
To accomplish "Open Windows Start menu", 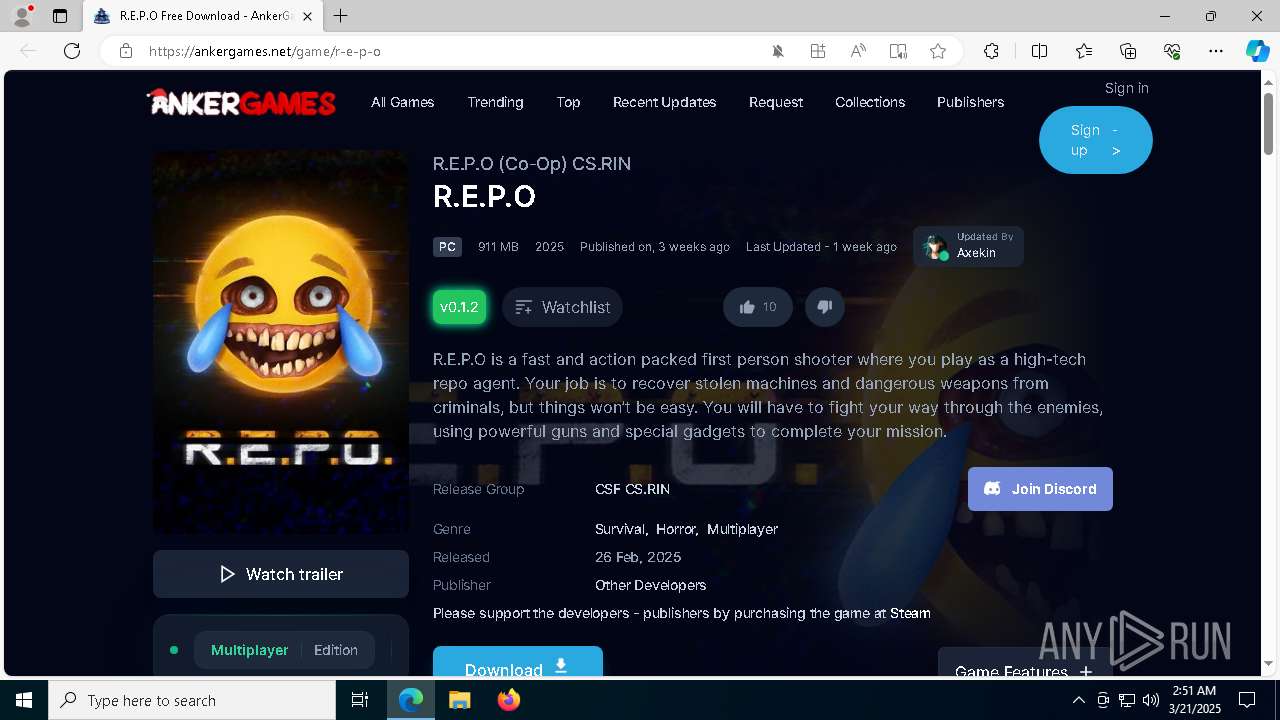I will tap(24, 700).
